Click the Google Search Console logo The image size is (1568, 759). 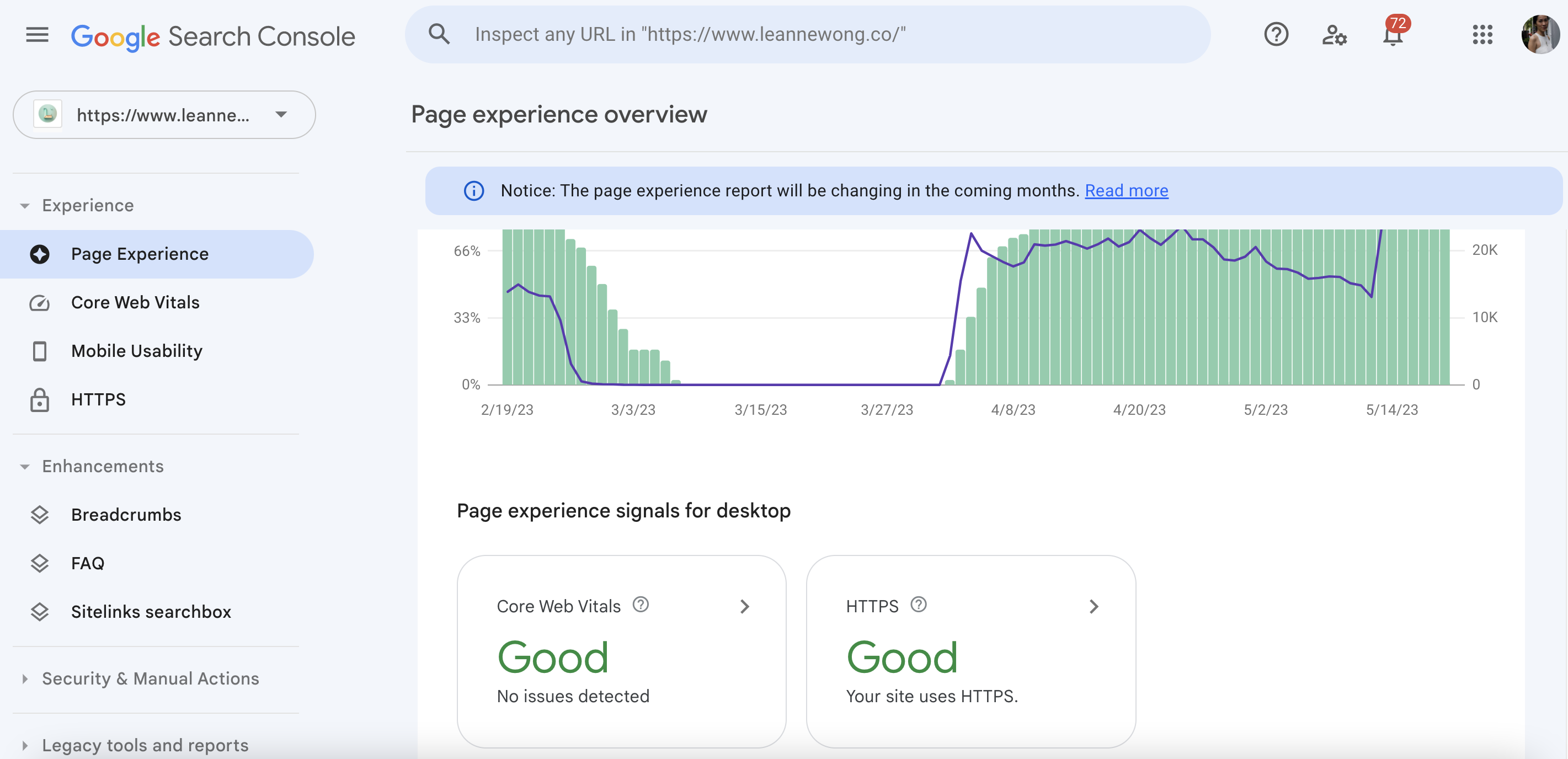pos(212,36)
